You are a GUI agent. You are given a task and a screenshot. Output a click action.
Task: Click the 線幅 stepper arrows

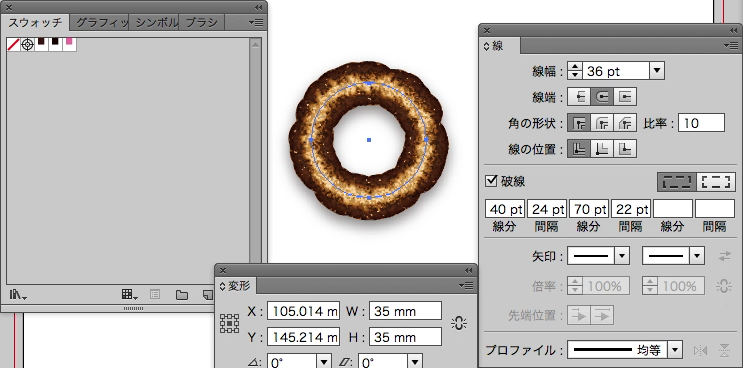click(574, 72)
